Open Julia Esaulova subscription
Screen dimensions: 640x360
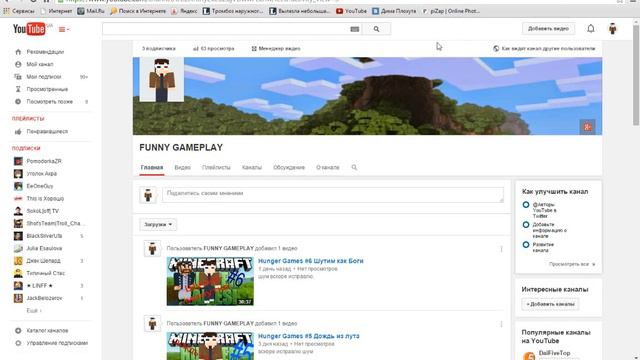[x=44, y=248]
